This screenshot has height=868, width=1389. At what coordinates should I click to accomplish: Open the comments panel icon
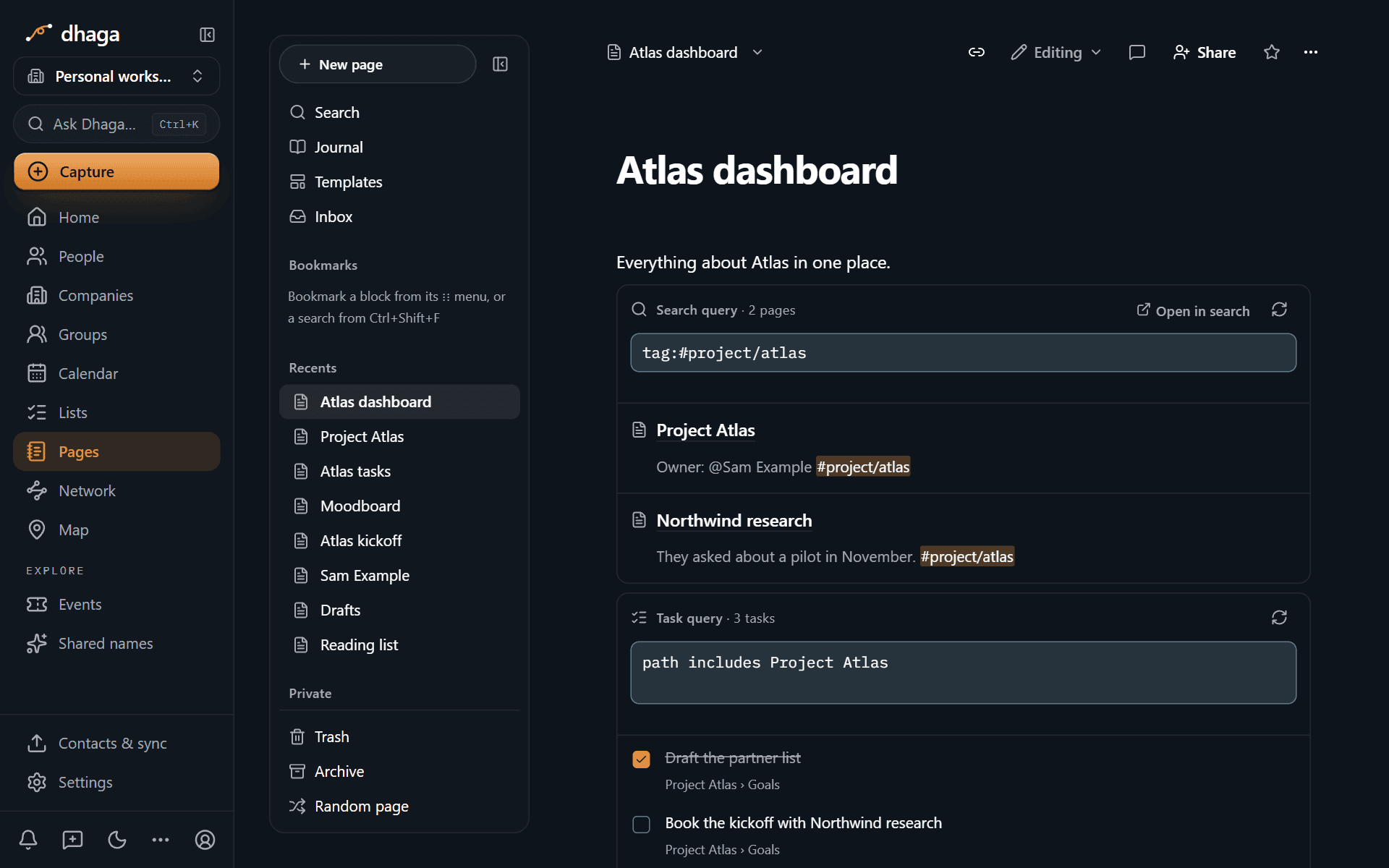[1137, 52]
